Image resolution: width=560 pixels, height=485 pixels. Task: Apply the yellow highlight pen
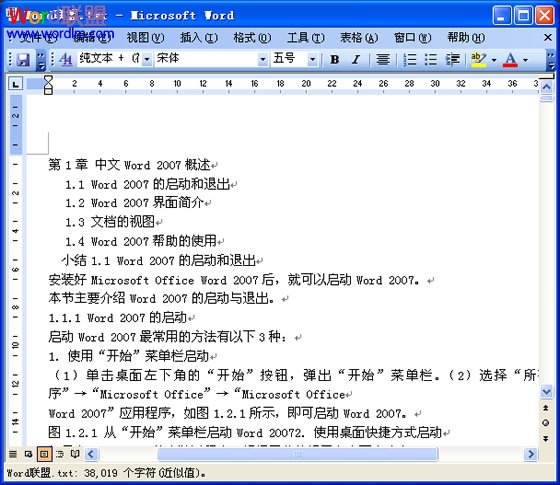coord(479,59)
